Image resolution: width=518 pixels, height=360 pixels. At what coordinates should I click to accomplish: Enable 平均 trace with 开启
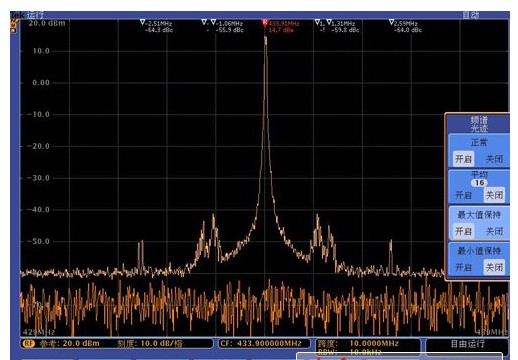pos(463,195)
